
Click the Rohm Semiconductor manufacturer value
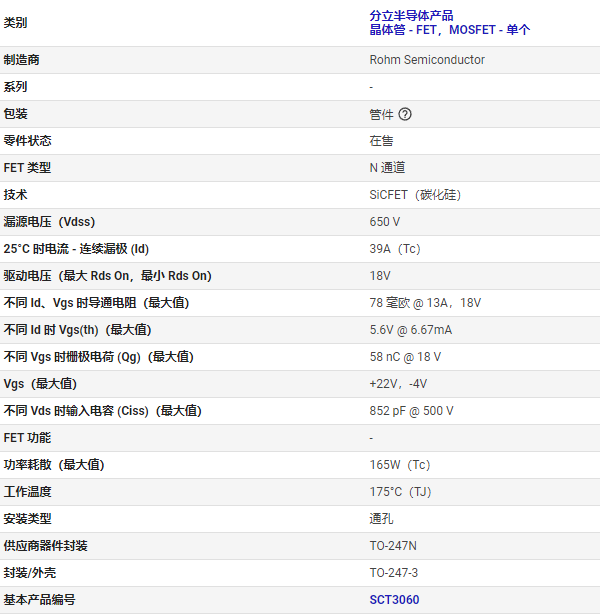point(427,60)
